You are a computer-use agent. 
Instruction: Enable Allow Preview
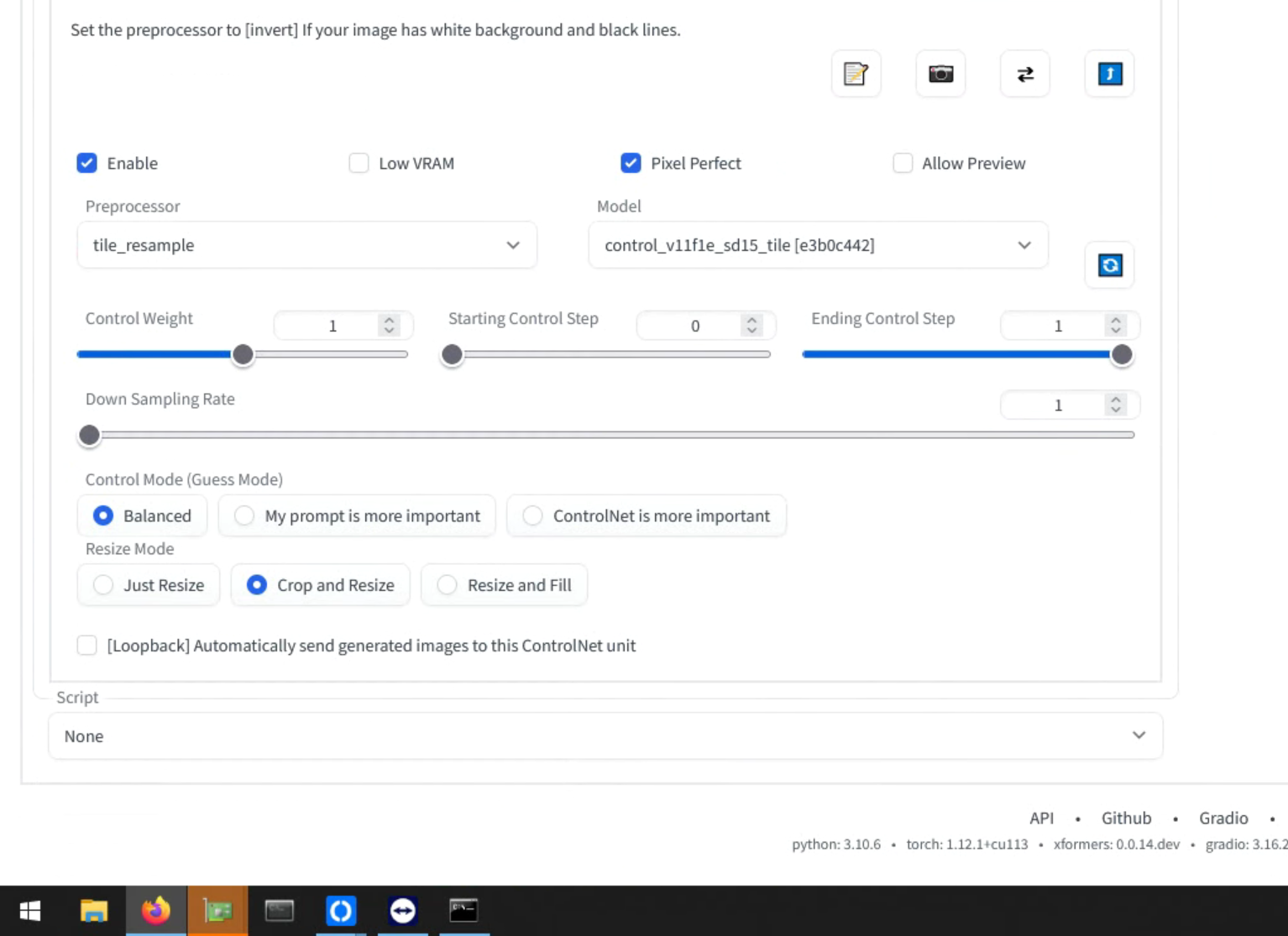tap(903, 163)
